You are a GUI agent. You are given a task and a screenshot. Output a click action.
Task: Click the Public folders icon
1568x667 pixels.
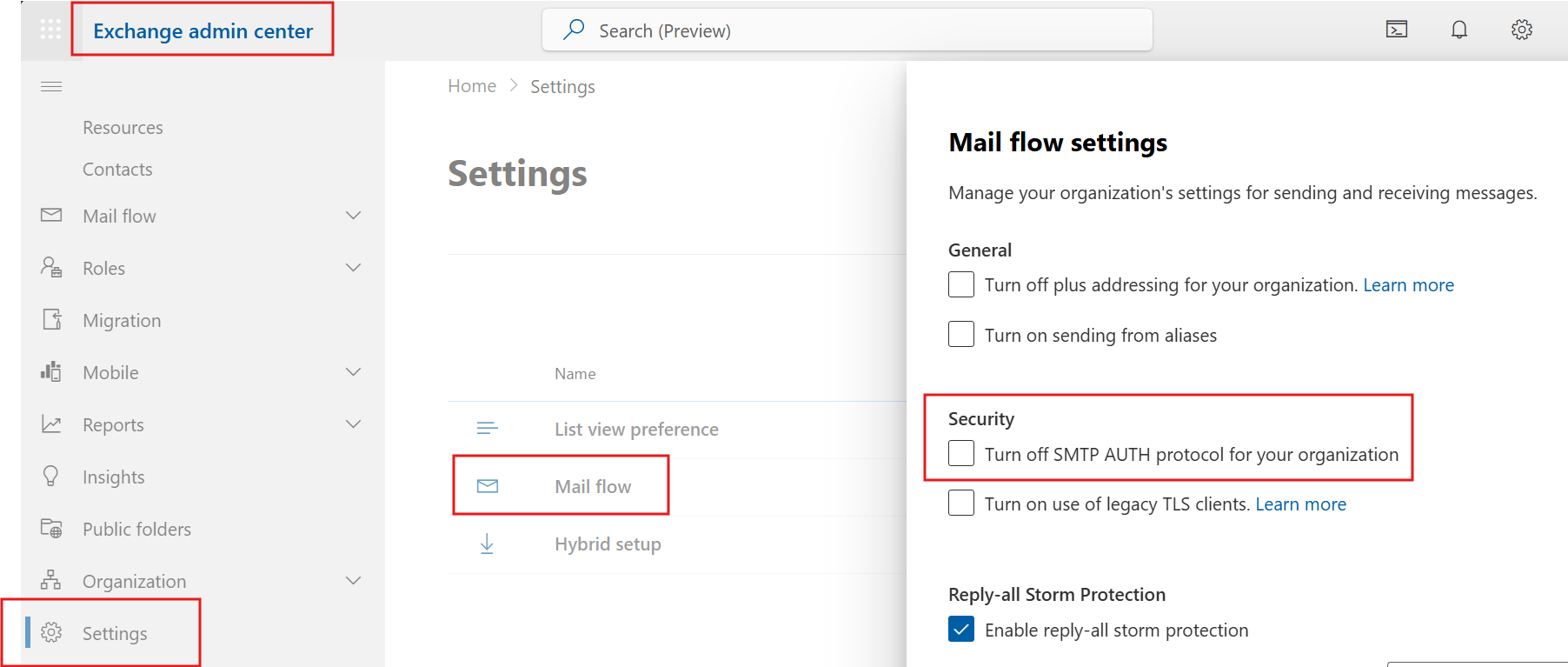pos(51,528)
